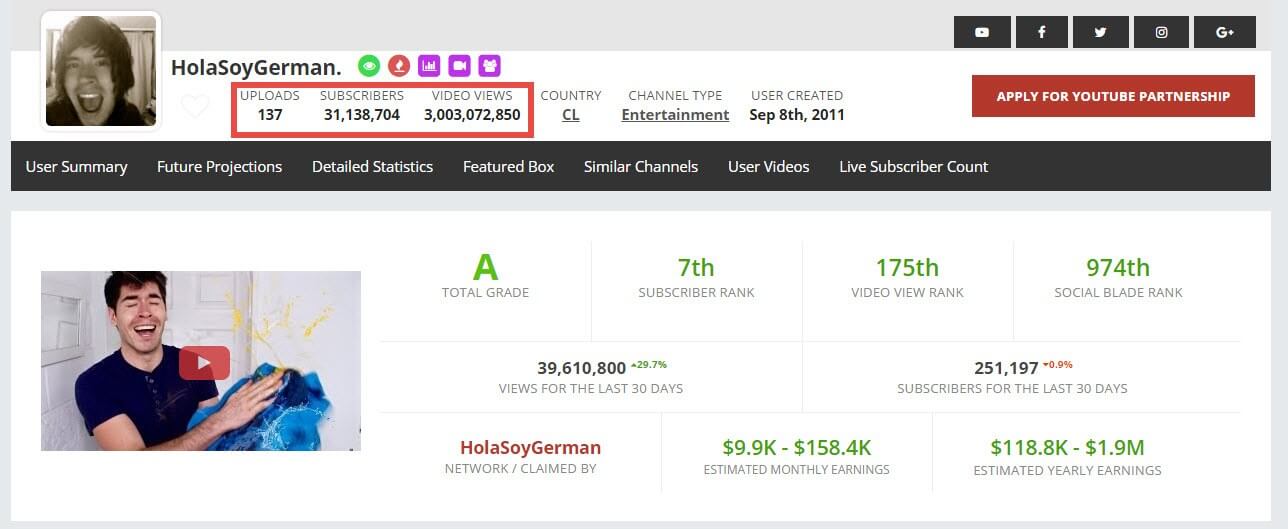This screenshot has width=1288, height=529.
Task: Open the Future Projections tab
Action: point(219,166)
